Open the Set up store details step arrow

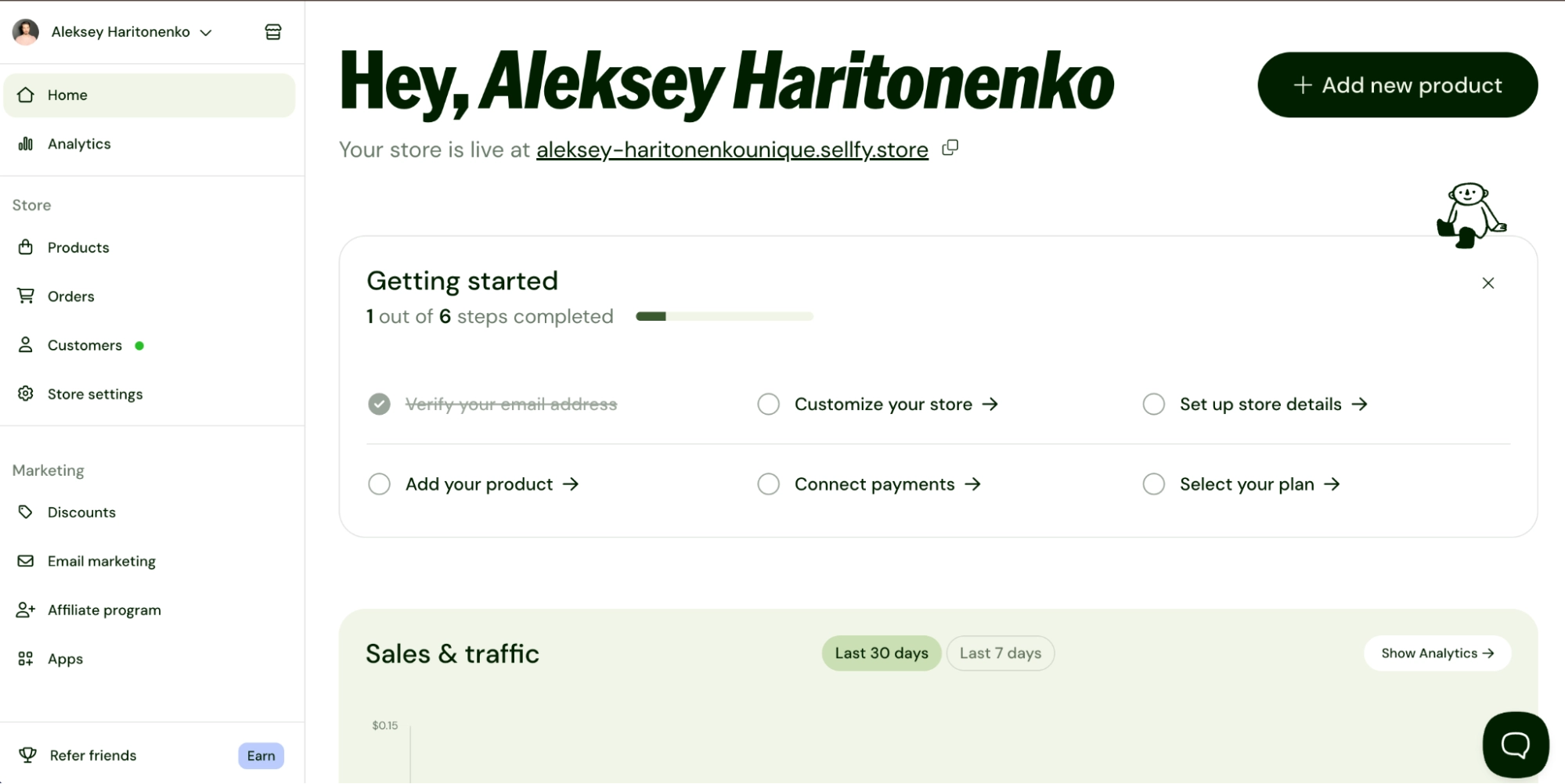point(1359,404)
